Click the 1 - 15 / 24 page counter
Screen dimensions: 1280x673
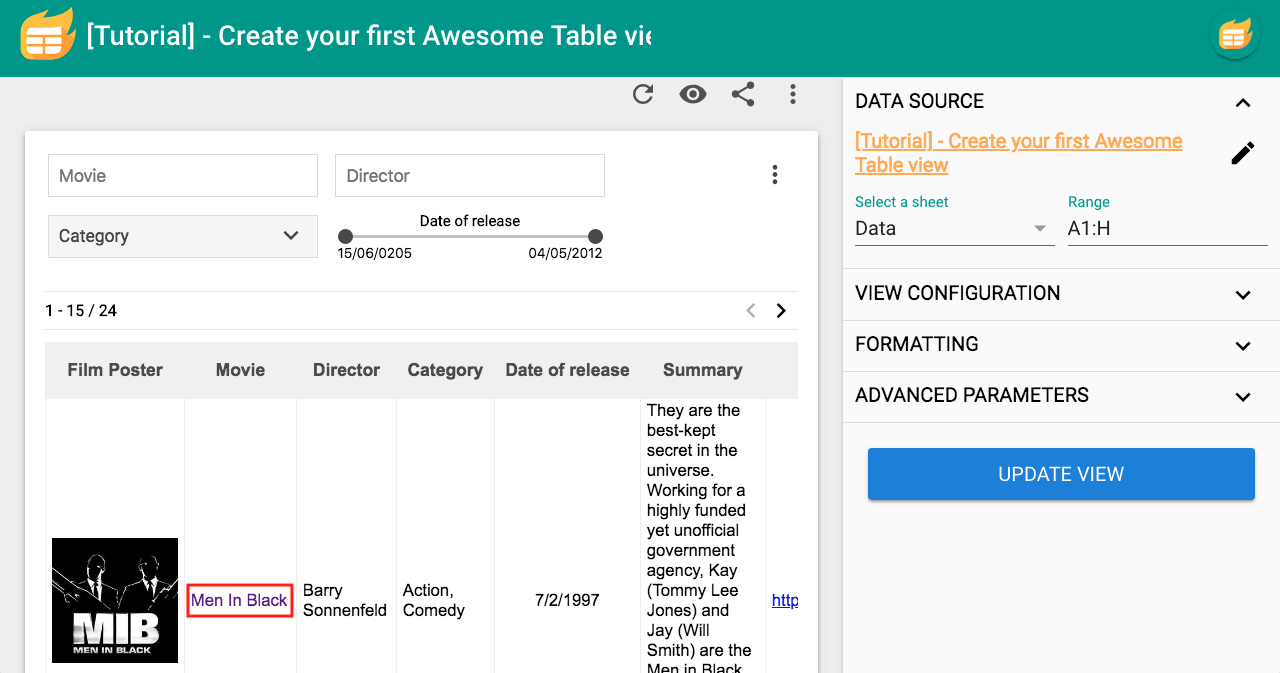[x=81, y=311]
